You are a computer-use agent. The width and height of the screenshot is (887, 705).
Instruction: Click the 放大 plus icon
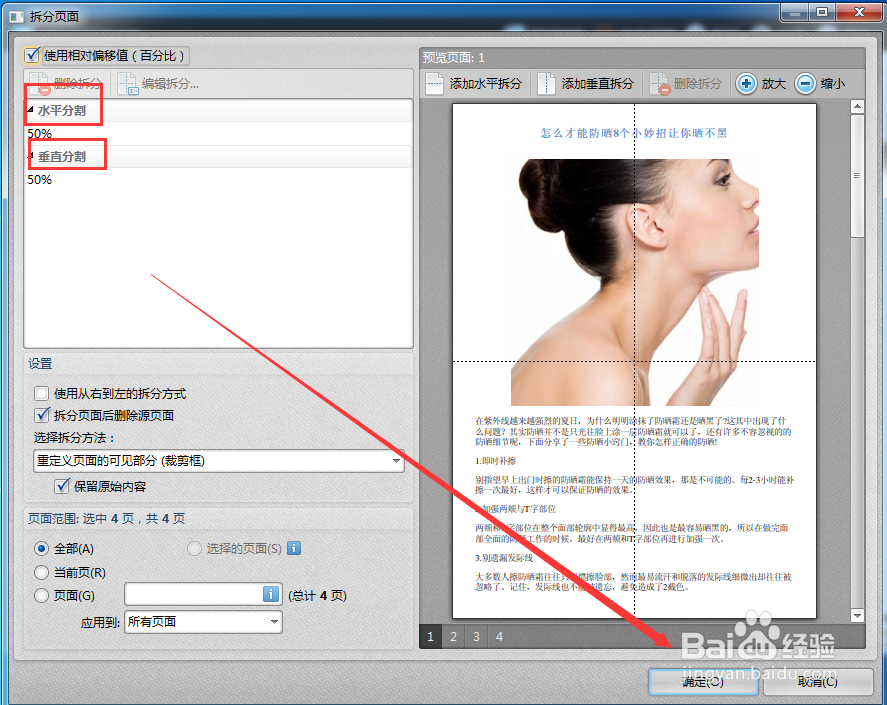746,84
